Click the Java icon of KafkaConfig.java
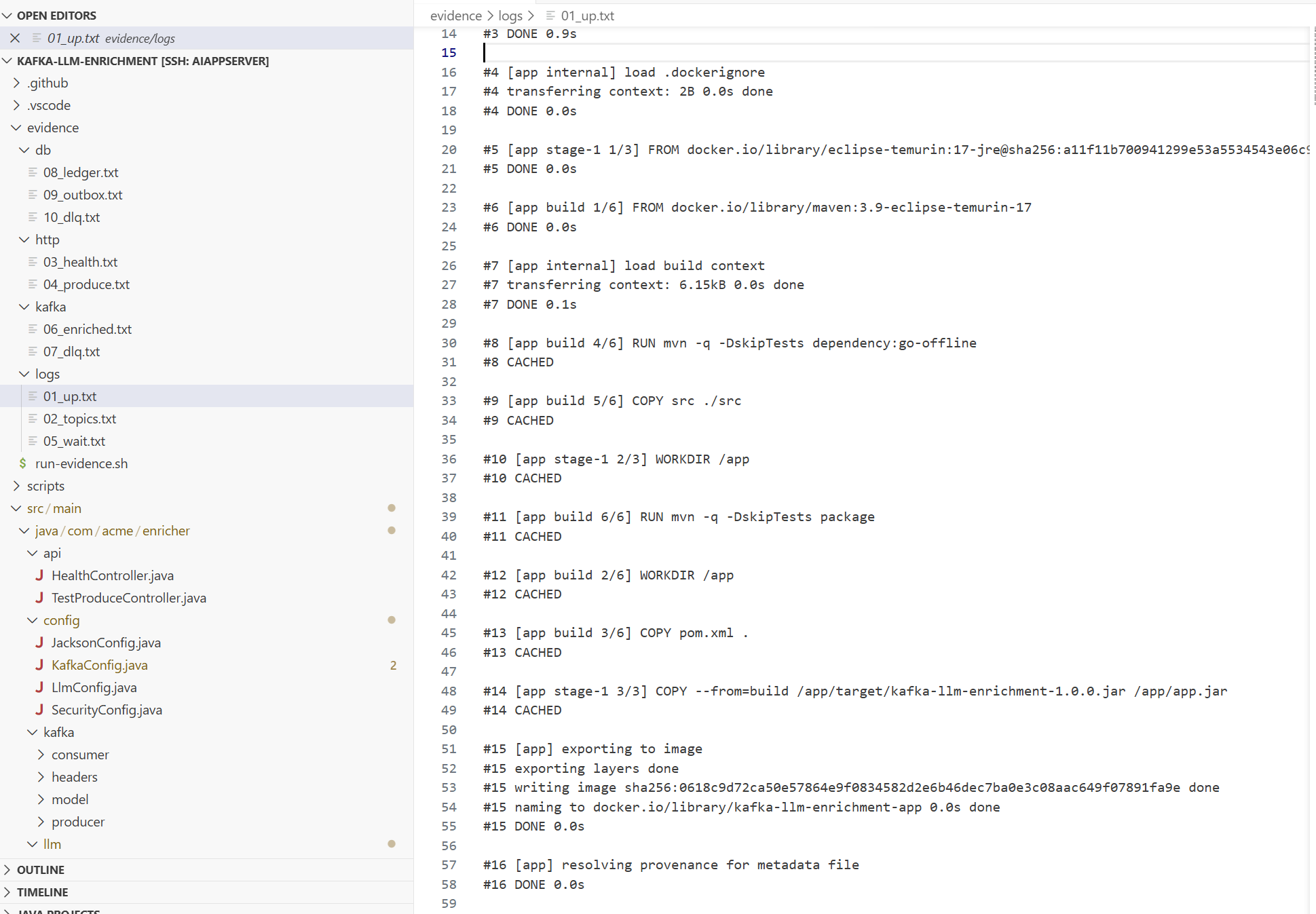 39,665
